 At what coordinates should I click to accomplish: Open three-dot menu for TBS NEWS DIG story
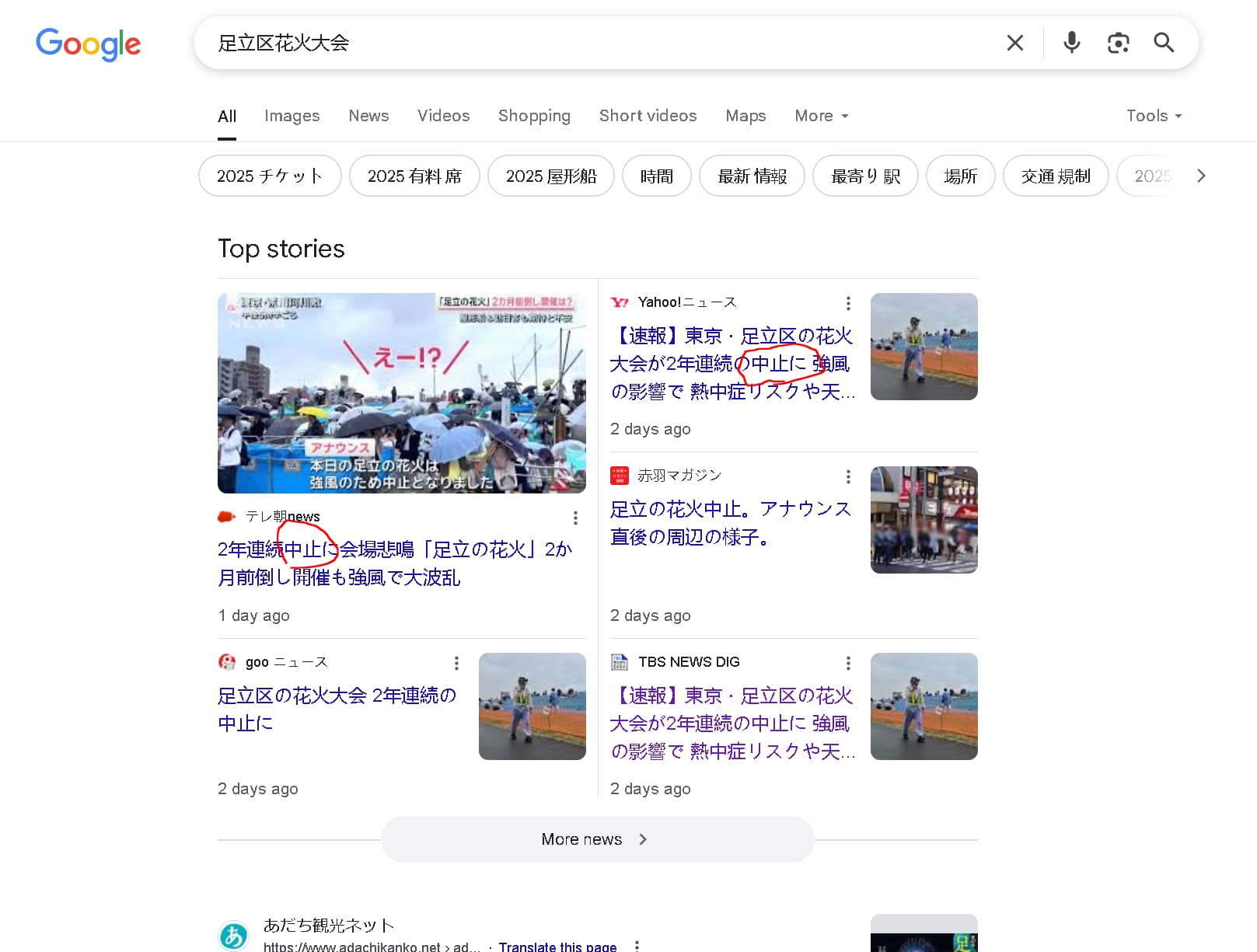pos(848,663)
